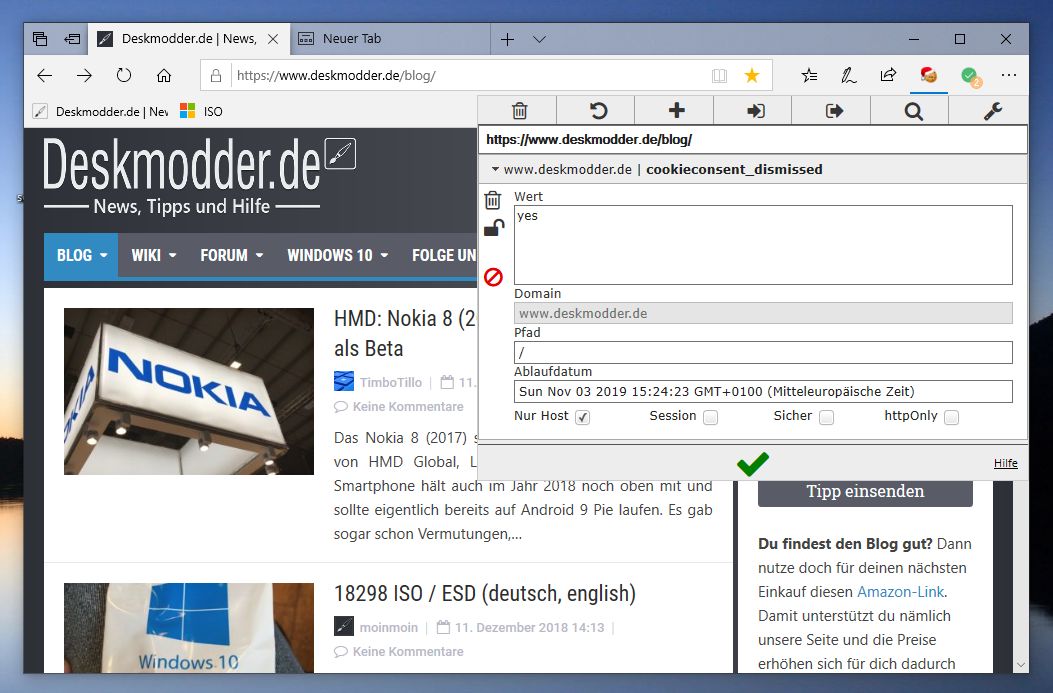Open the cookie import icon in the panel
Screen dimensions: 1053x693
coord(756,111)
